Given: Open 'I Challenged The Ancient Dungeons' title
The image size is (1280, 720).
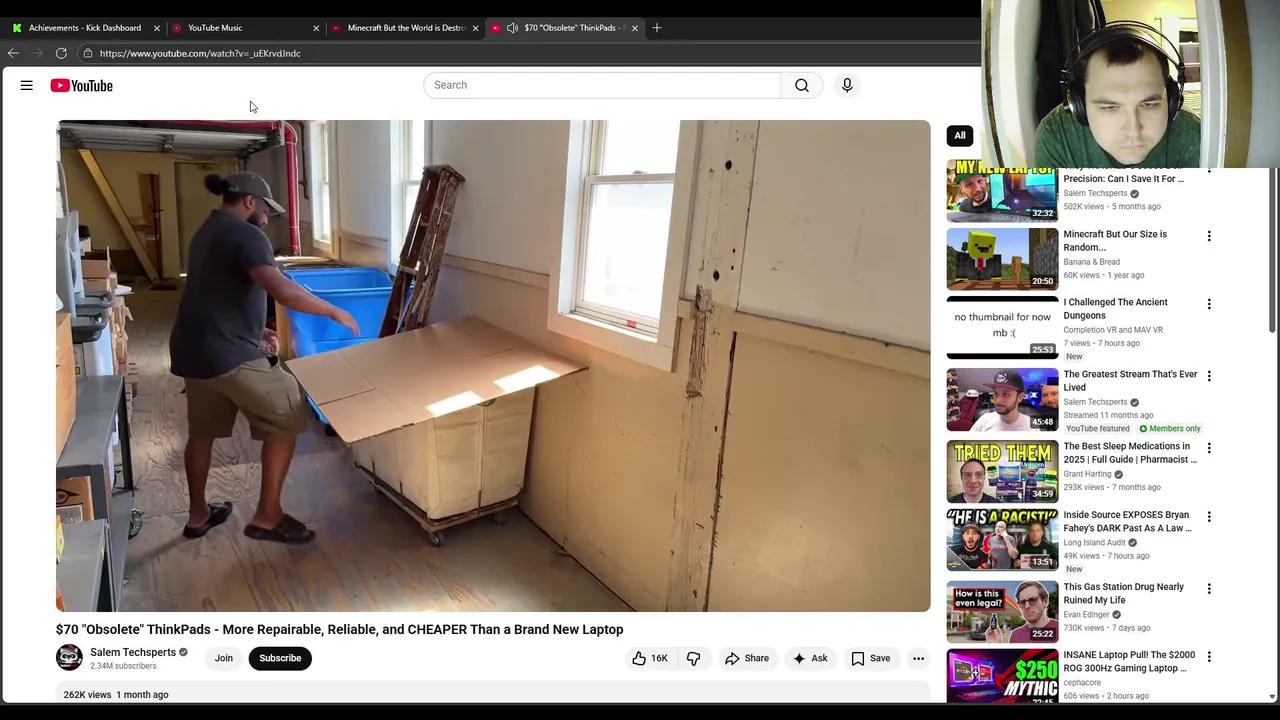Looking at the screenshot, I should 1115,308.
